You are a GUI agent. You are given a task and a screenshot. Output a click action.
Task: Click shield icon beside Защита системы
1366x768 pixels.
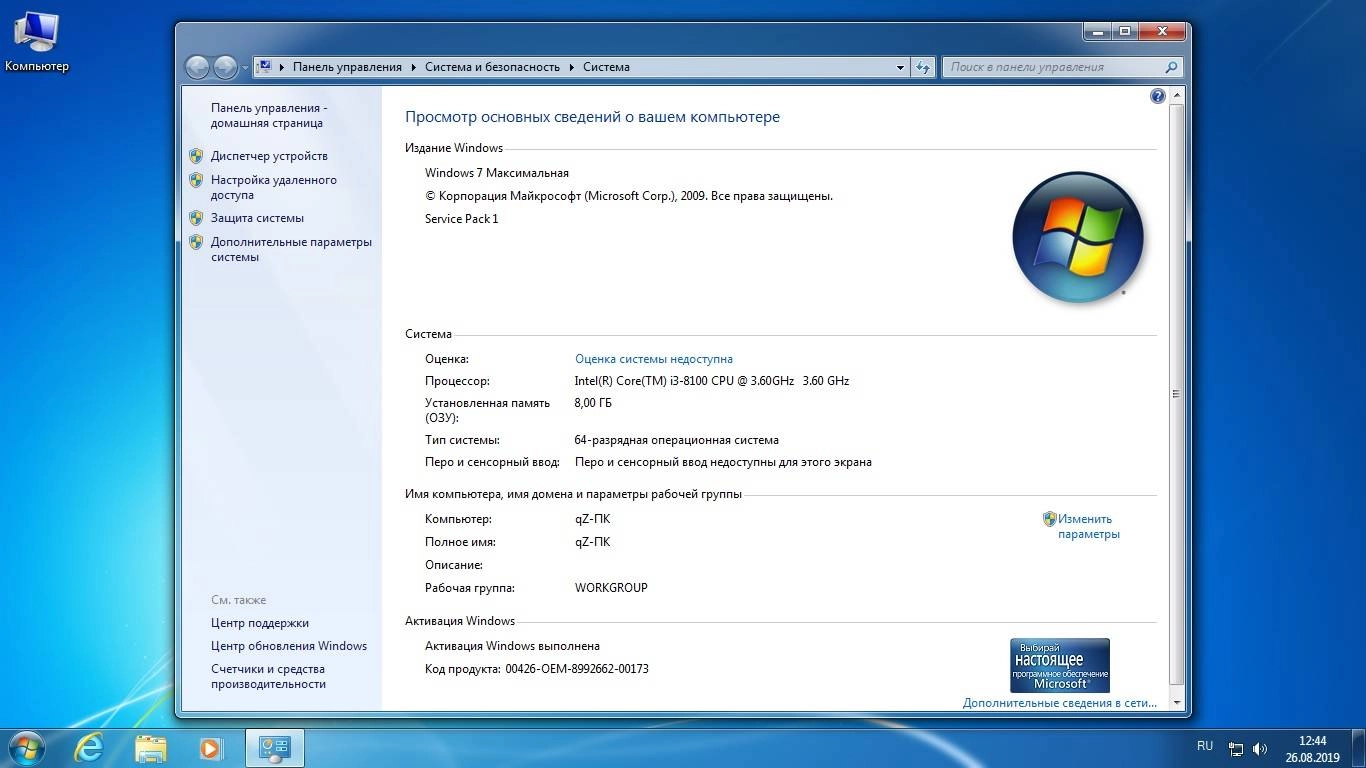pyautogui.click(x=196, y=218)
